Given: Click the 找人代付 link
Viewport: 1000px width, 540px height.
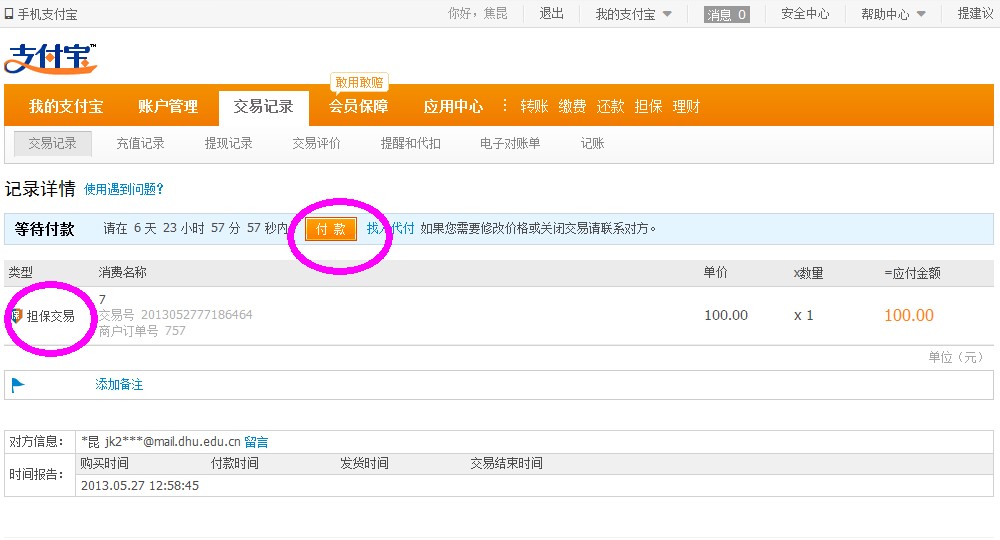Looking at the screenshot, I should pyautogui.click(x=390, y=228).
